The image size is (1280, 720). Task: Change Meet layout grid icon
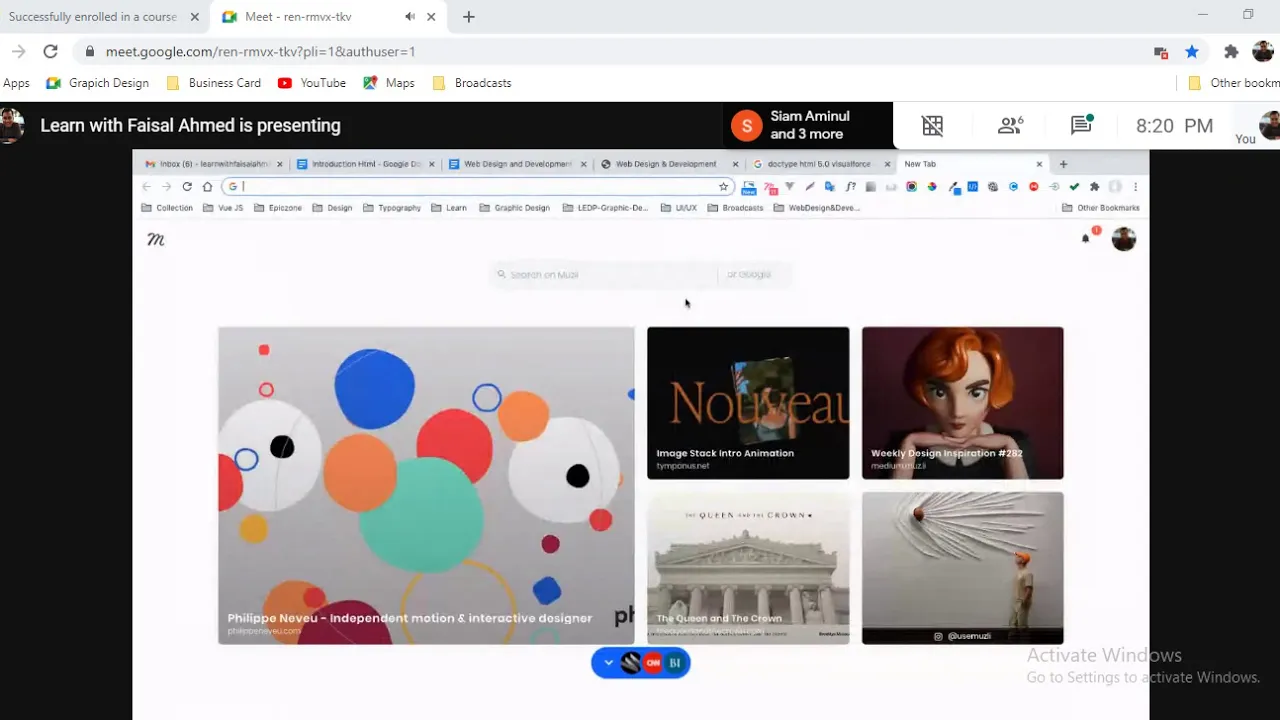click(x=932, y=125)
